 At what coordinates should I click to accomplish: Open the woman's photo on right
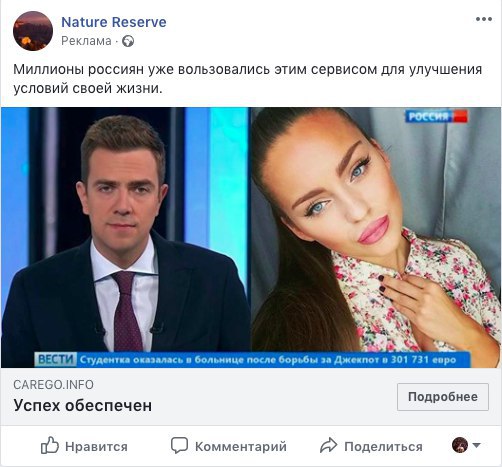[x=376, y=229]
